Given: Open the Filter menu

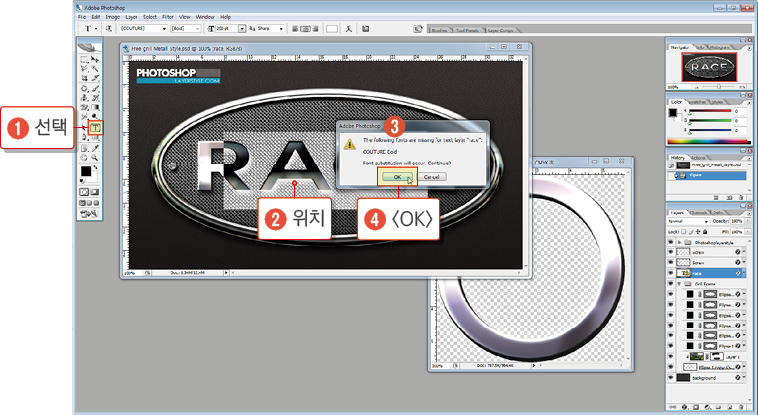Looking at the screenshot, I should click(168, 17).
